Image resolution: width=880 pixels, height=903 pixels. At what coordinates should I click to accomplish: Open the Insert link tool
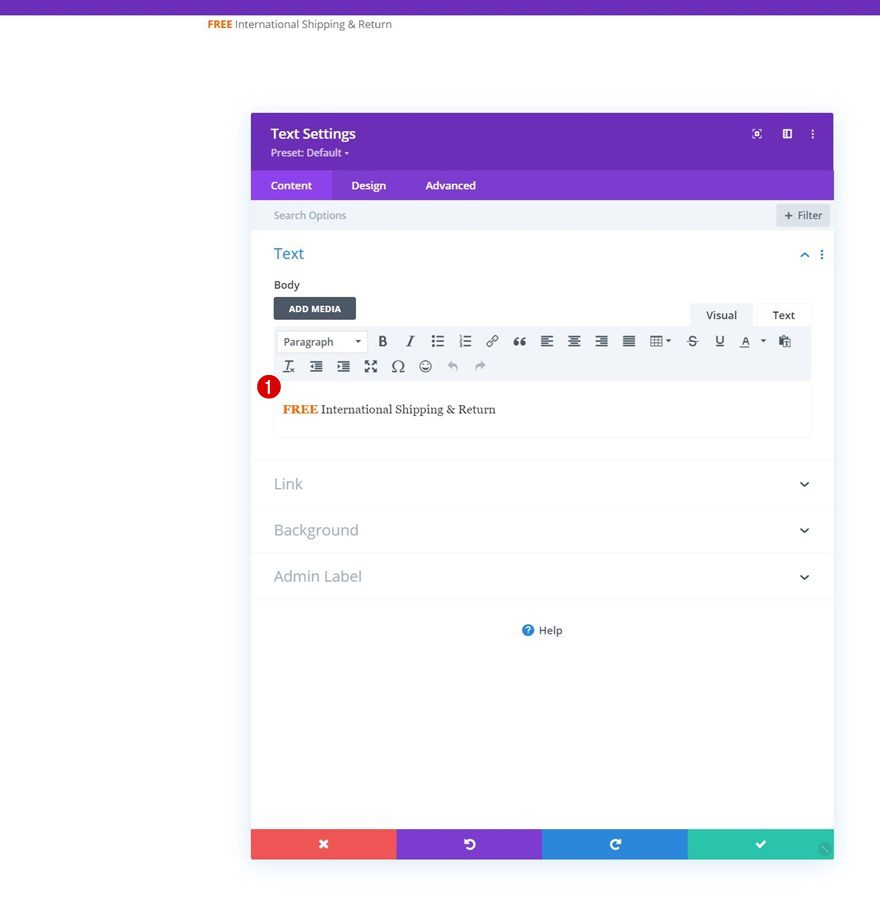(x=492, y=341)
